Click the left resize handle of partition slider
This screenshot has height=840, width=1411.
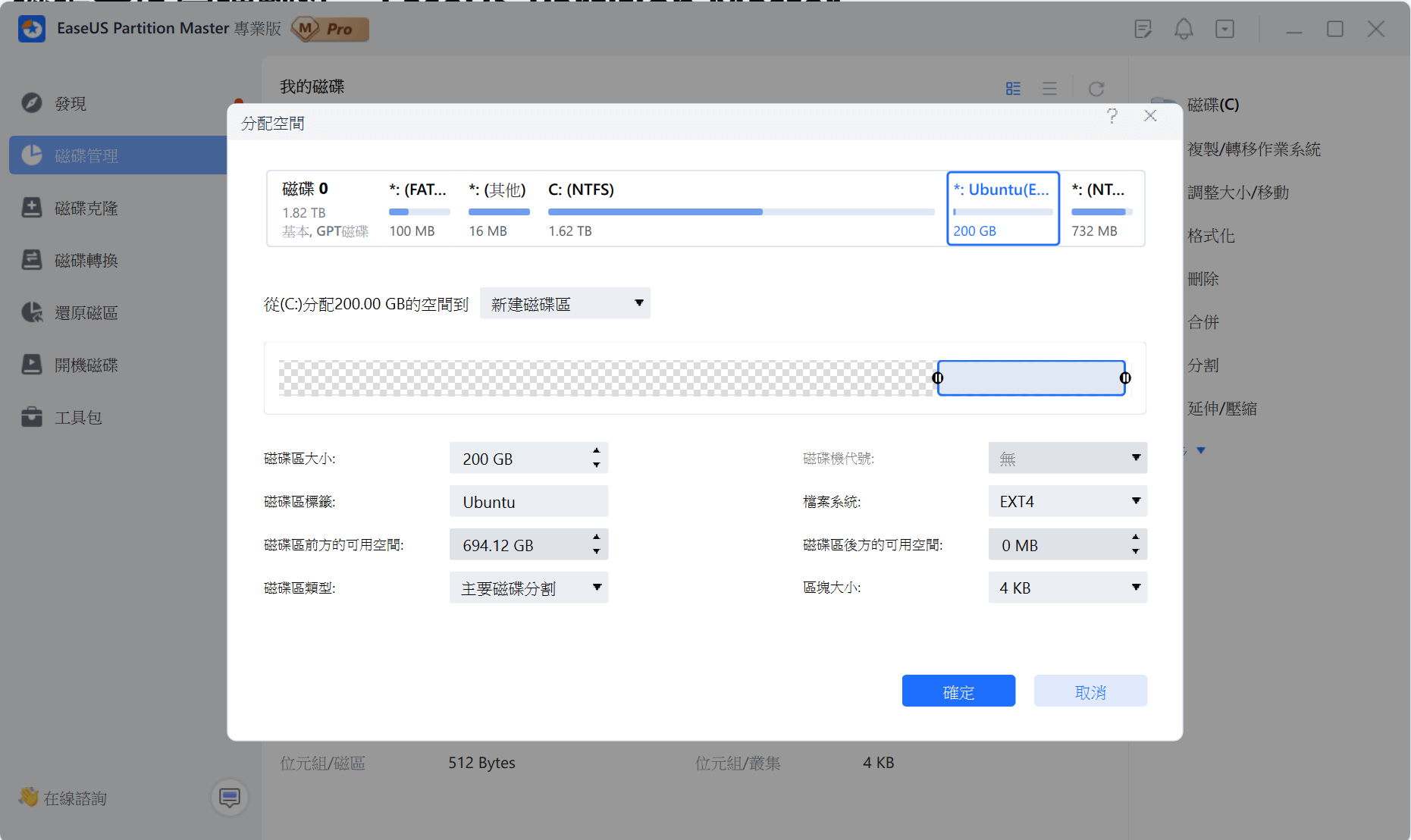938,378
